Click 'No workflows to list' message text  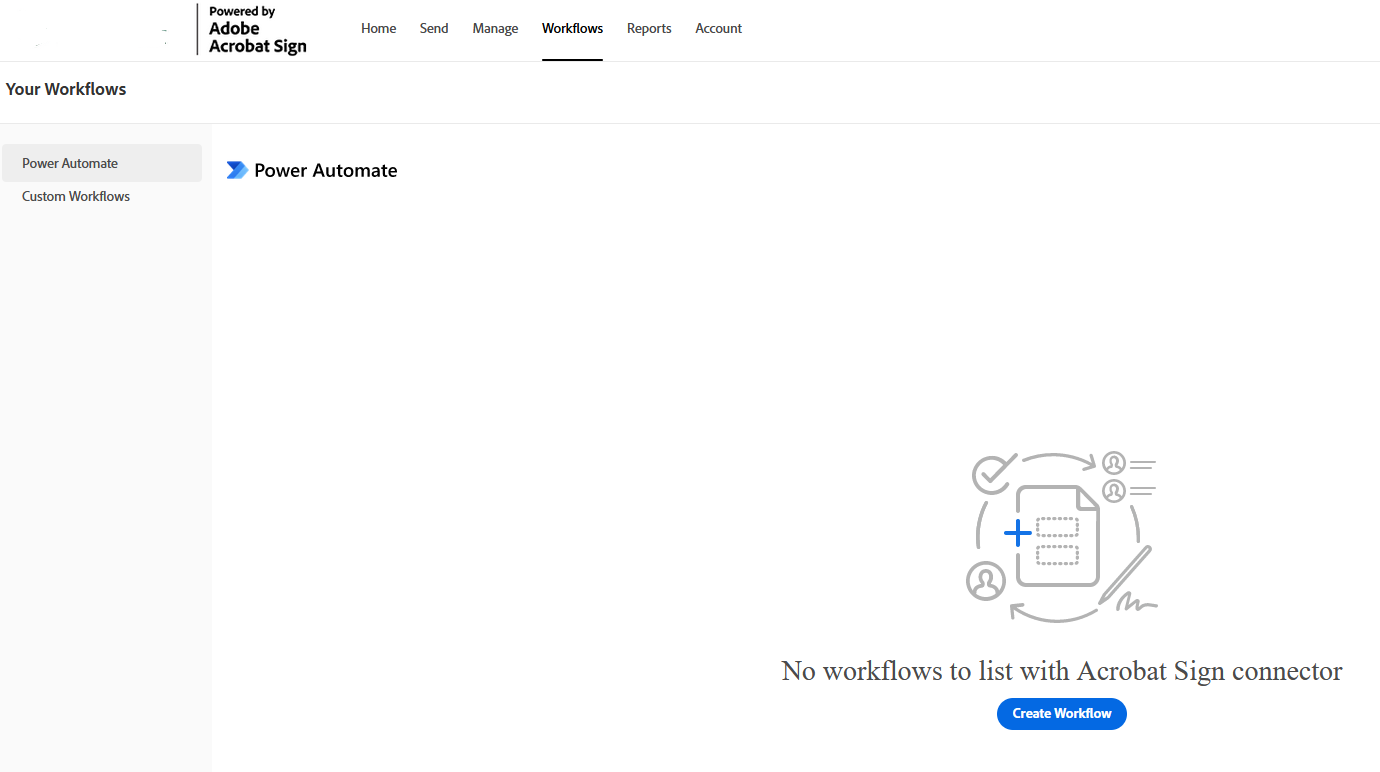tap(1061, 670)
